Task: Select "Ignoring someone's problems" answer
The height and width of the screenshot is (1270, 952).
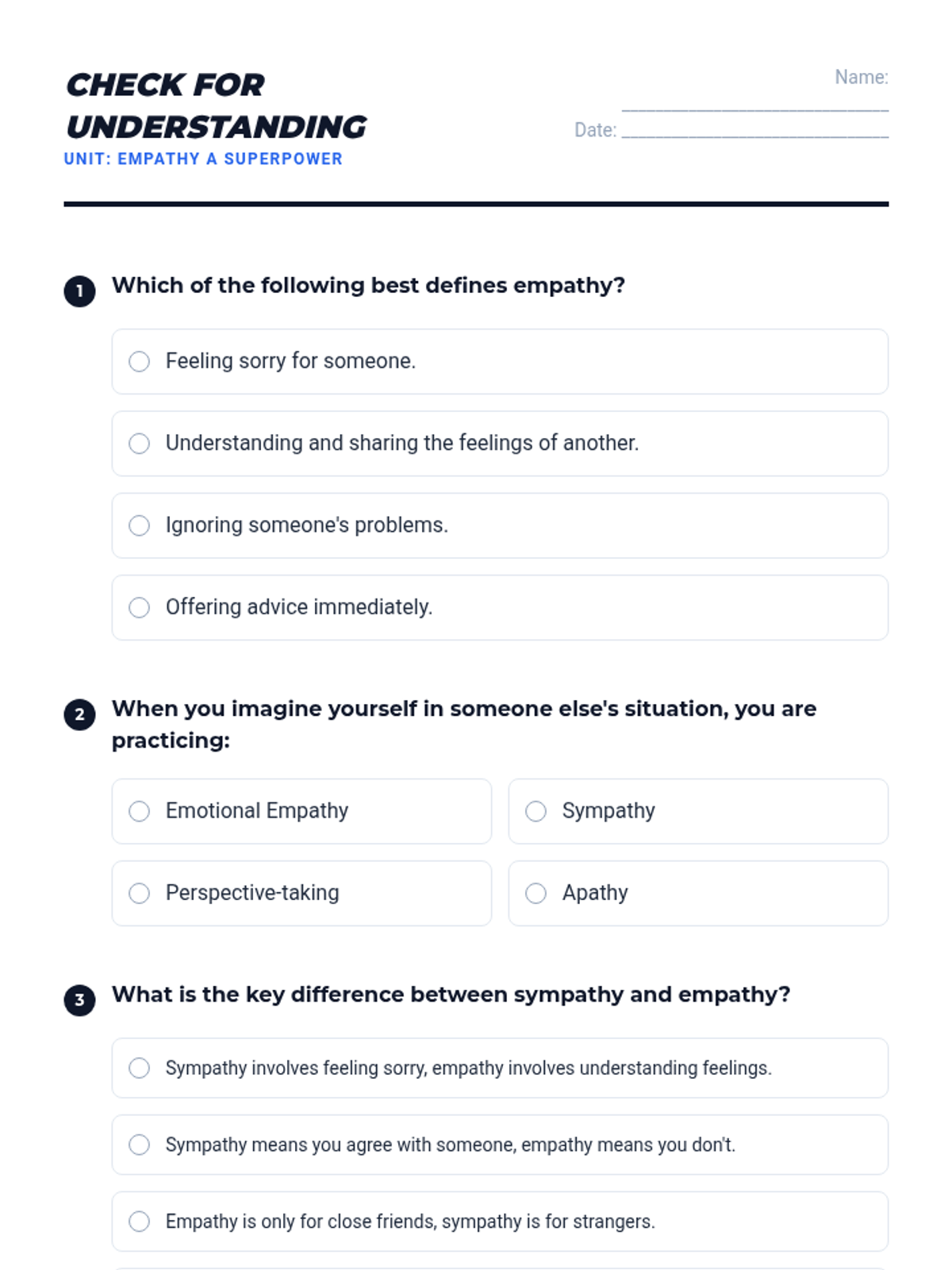Action: (x=140, y=525)
